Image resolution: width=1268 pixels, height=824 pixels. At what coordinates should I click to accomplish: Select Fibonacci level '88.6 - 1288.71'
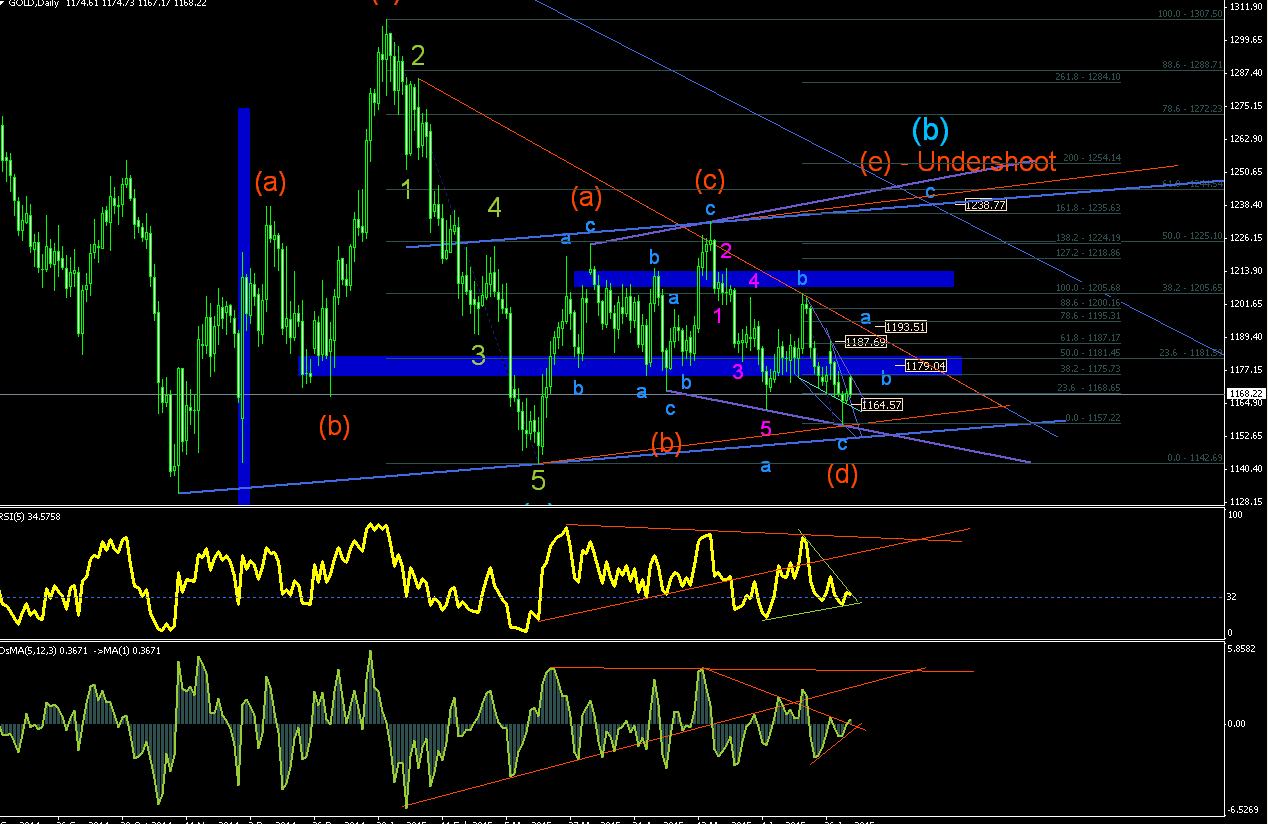click(x=1192, y=65)
